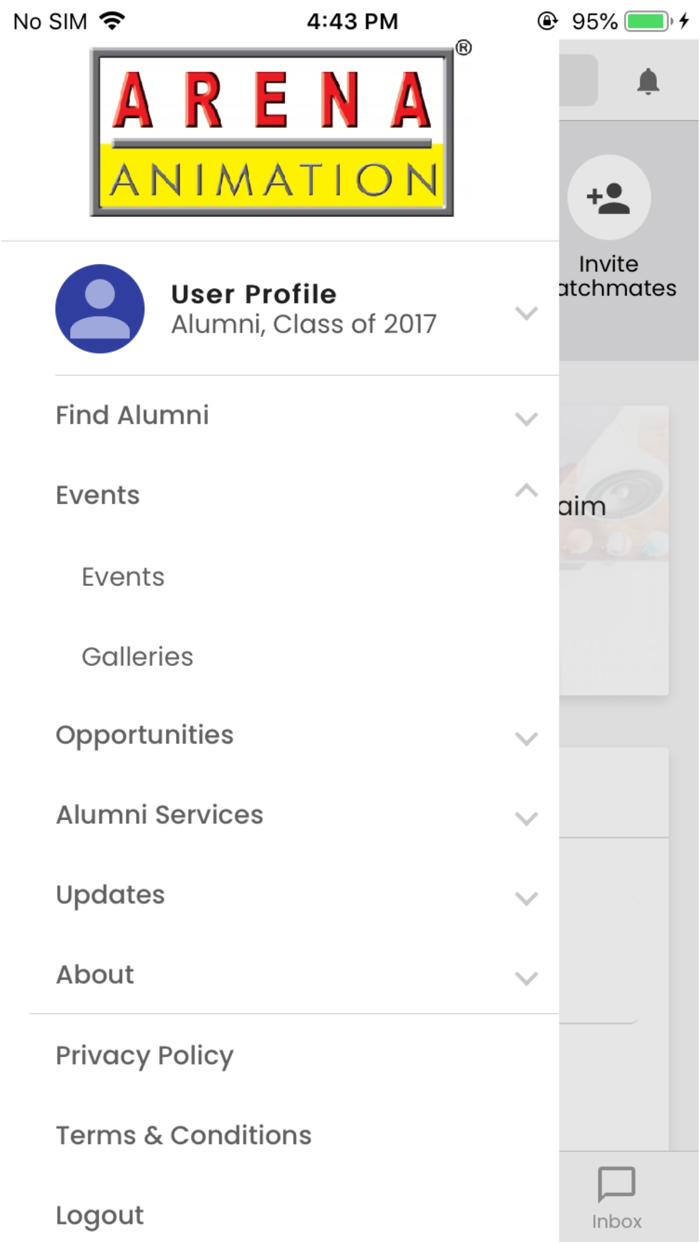
Task: Tap Logout at the bottom
Action: (x=100, y=1214)
